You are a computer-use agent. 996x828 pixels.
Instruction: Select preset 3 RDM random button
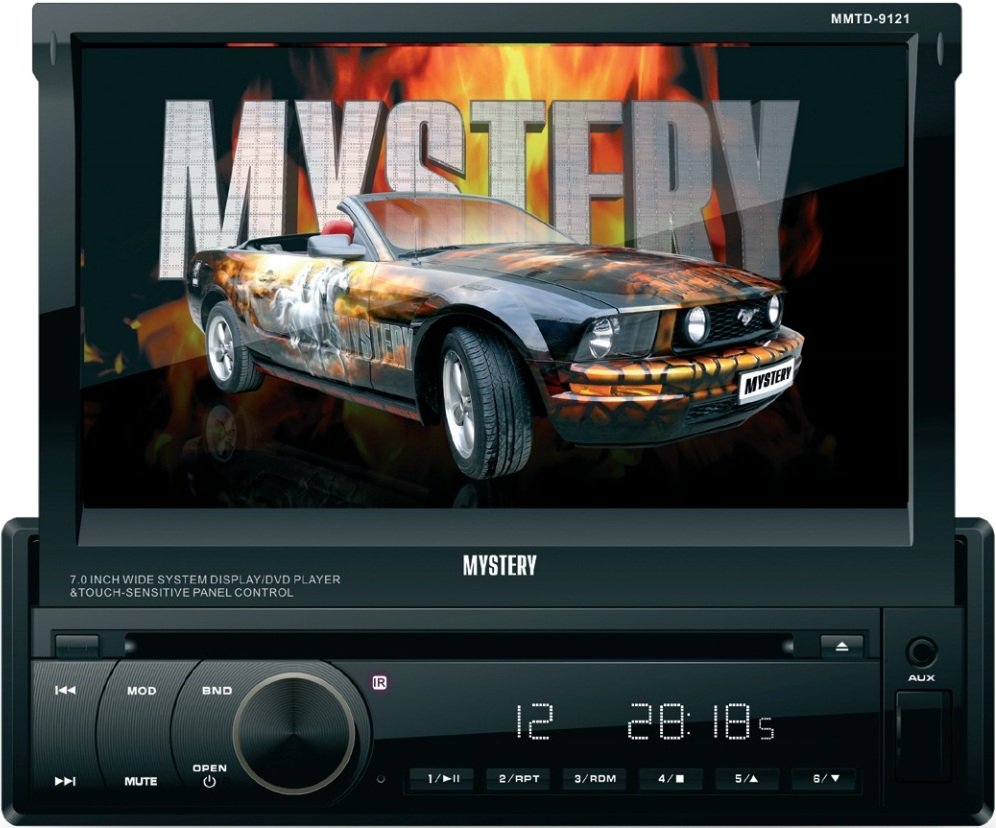click(595, 779)
